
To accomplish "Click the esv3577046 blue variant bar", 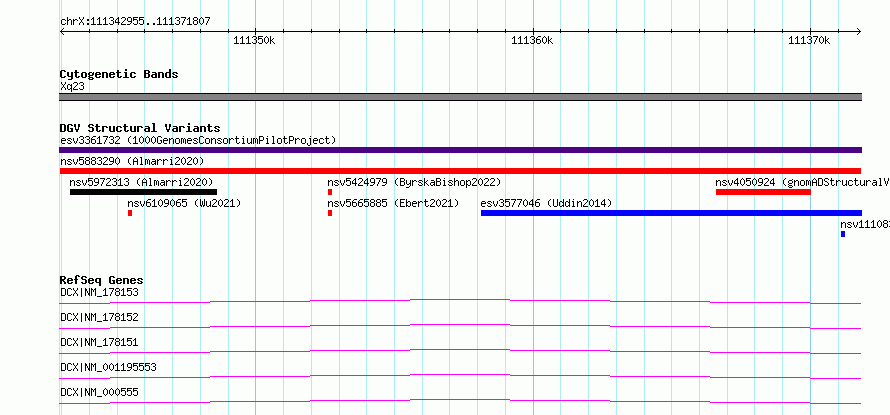I will click(671, 213).
